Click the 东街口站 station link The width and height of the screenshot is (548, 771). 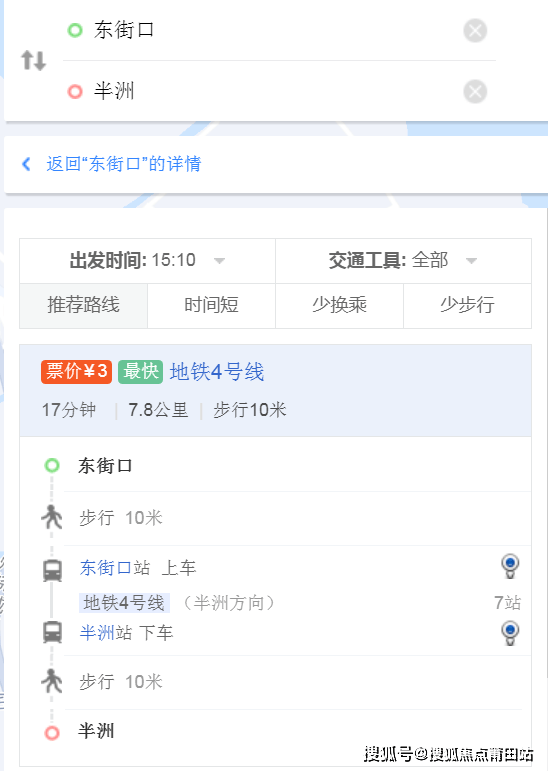pos(115,567)
